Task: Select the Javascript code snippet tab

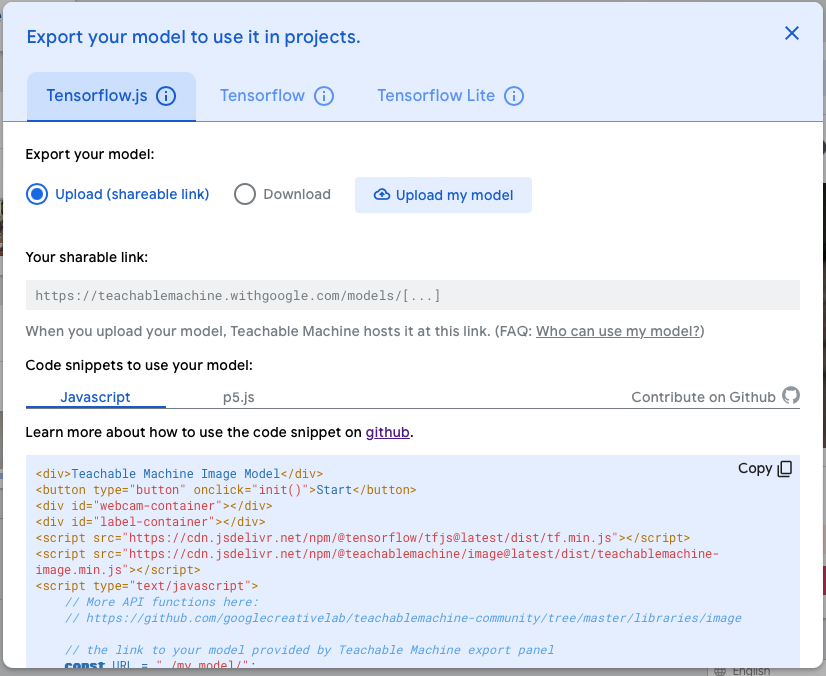Action: tap(95, 397)
